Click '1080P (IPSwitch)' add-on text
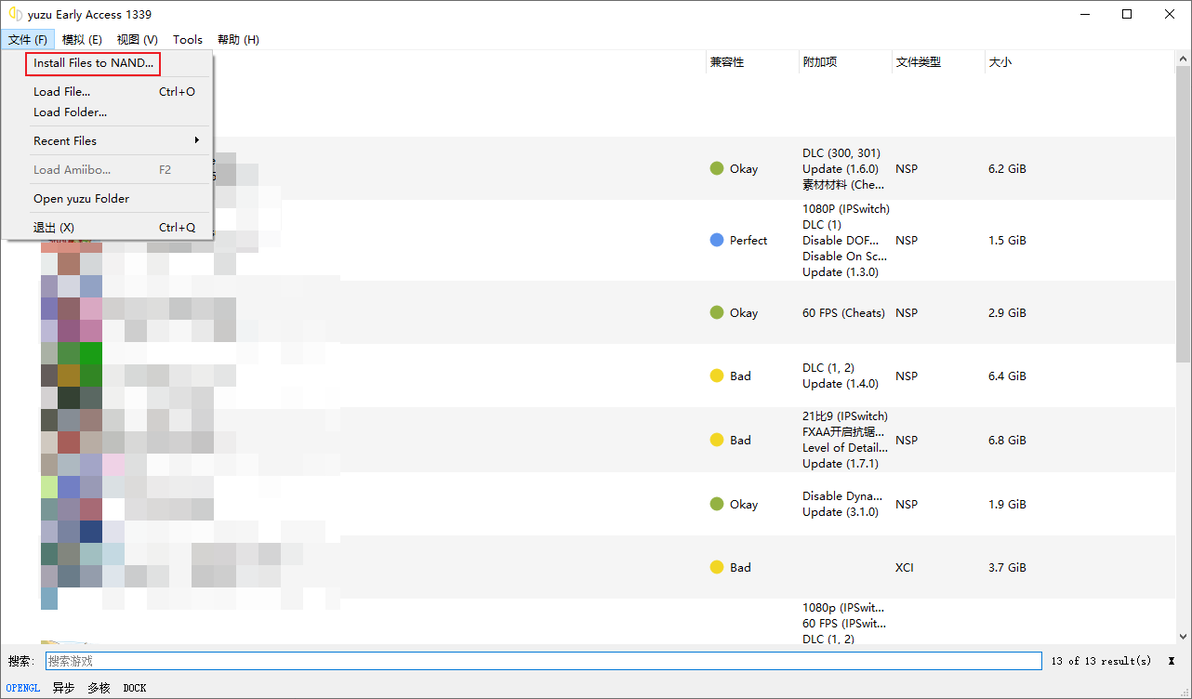 pyautogui.click(x=846, y=208)
